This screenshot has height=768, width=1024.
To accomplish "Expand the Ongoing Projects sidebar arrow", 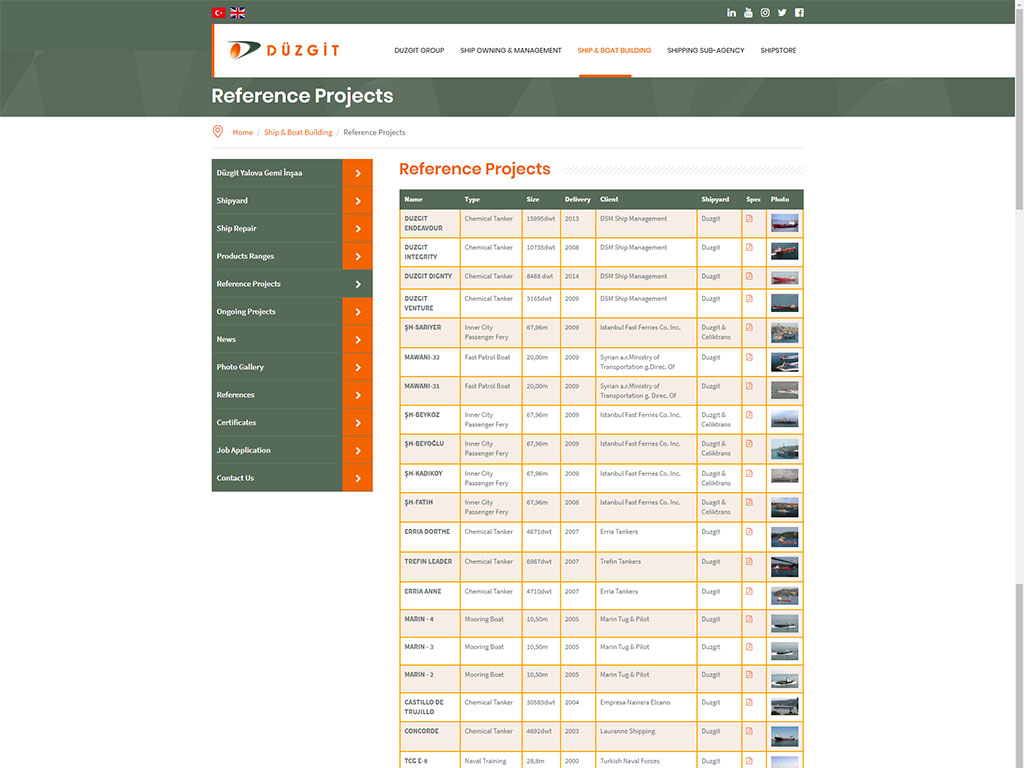I will [357, 312].
